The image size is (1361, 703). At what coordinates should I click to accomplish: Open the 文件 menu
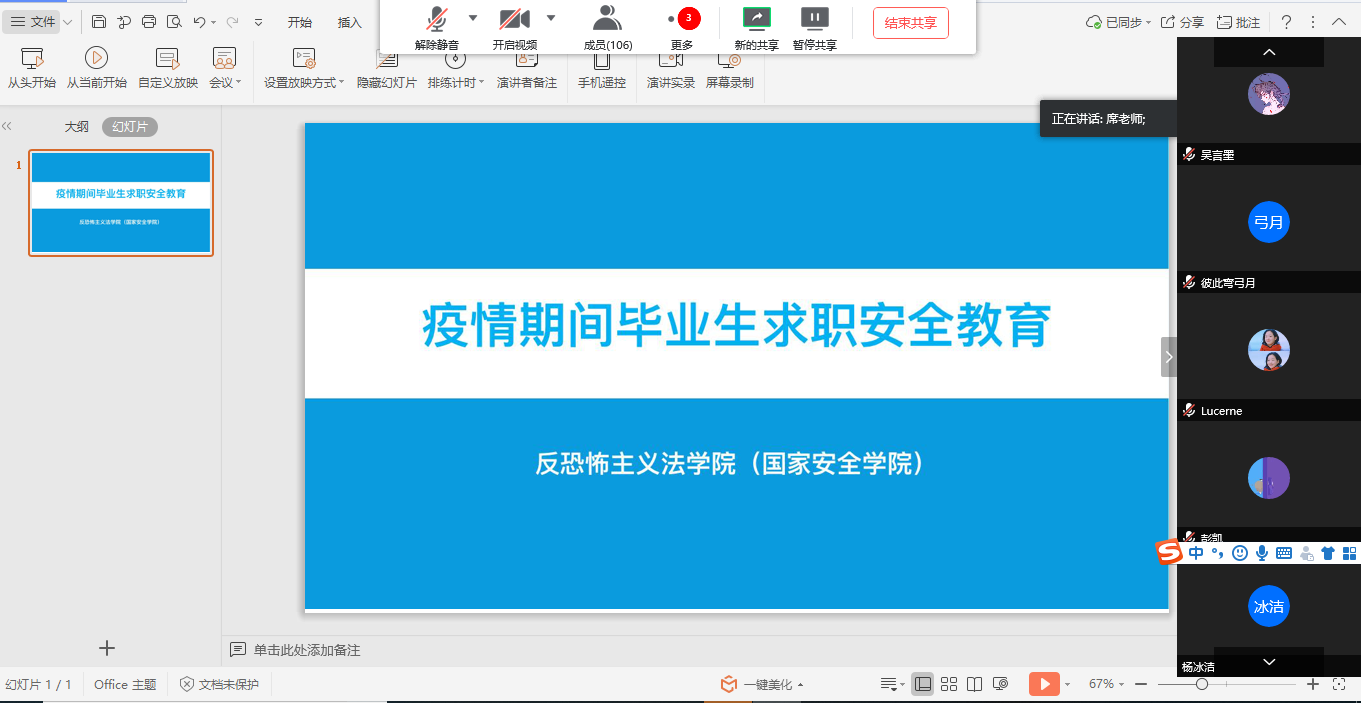33,22
